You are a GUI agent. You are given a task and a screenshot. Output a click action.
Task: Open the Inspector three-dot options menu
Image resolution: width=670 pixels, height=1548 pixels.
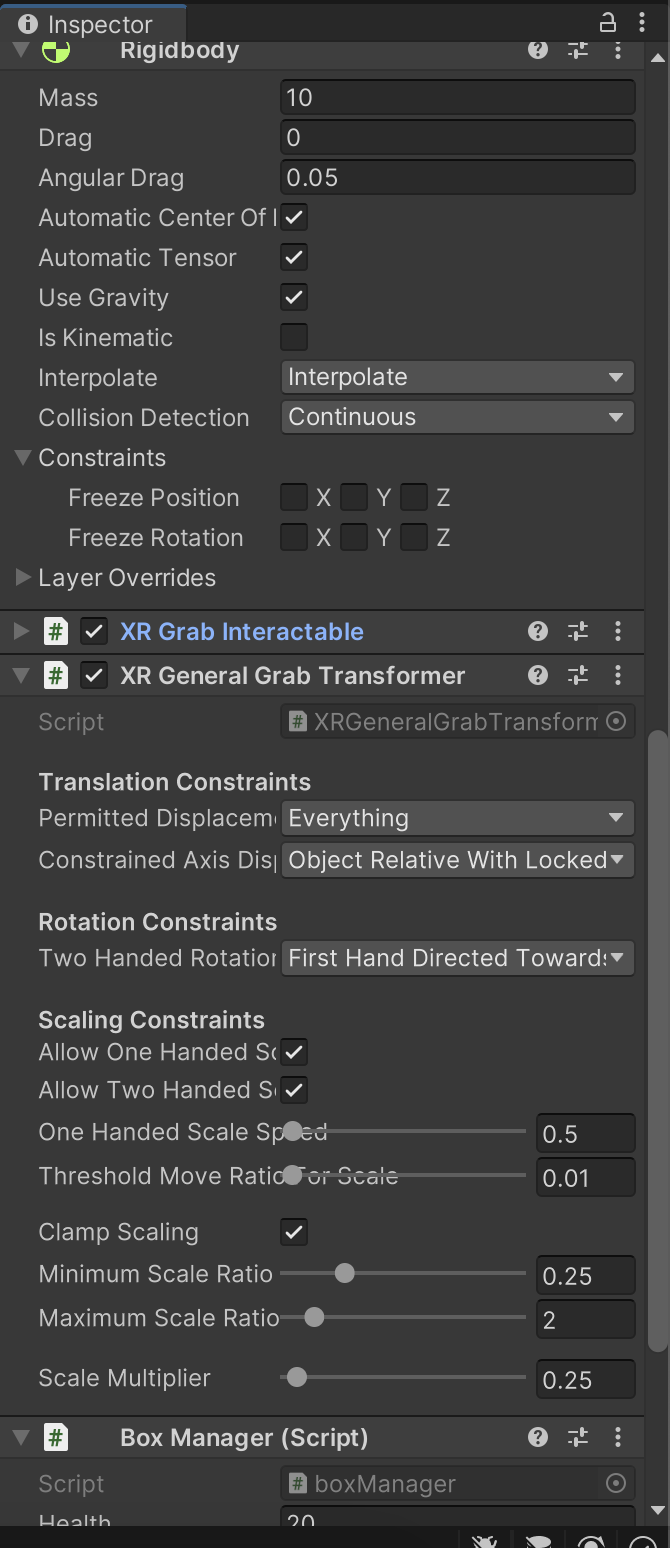pyautogui.click(x=641, y=23)
